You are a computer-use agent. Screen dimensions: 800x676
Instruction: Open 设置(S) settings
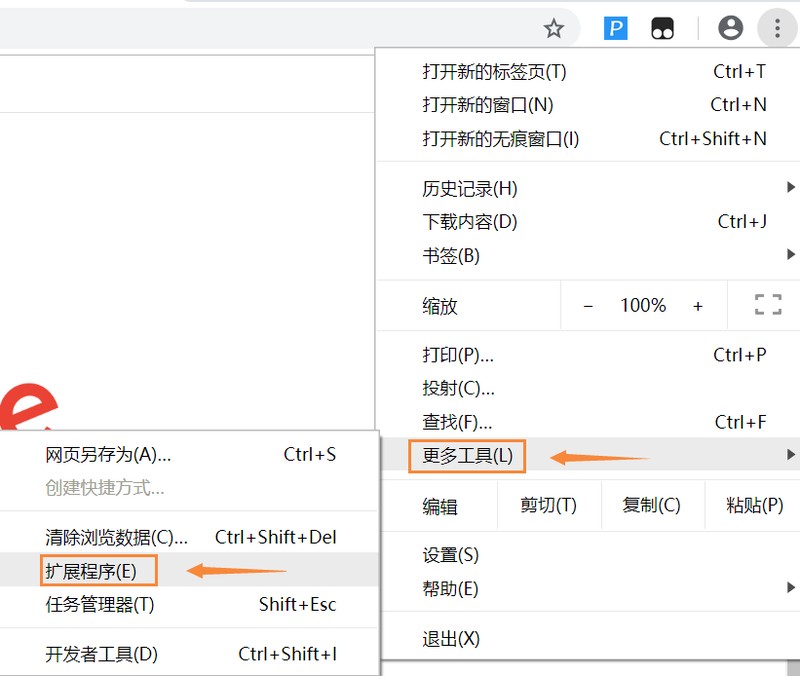point(590,555)
